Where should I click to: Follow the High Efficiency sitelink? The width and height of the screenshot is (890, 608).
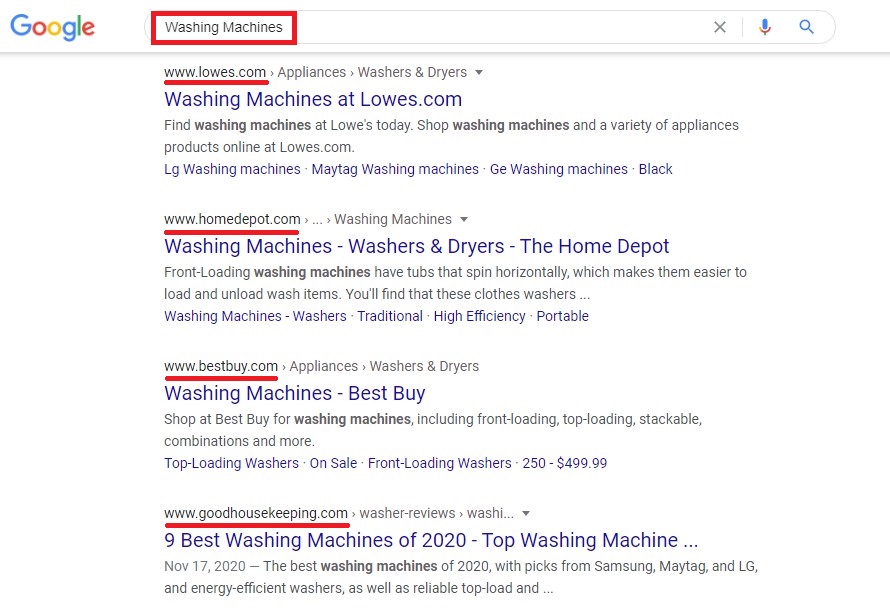[480, 316]
